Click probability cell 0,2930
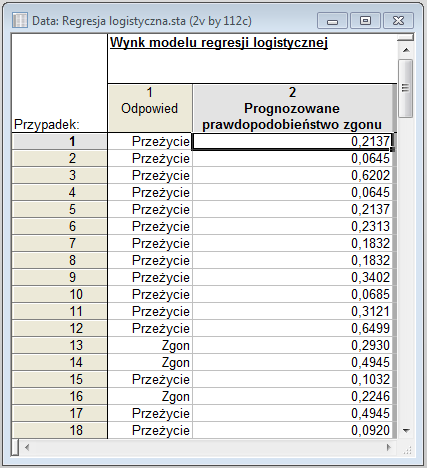The height and width of the screenshot is (468, 427). pos(292,345)
